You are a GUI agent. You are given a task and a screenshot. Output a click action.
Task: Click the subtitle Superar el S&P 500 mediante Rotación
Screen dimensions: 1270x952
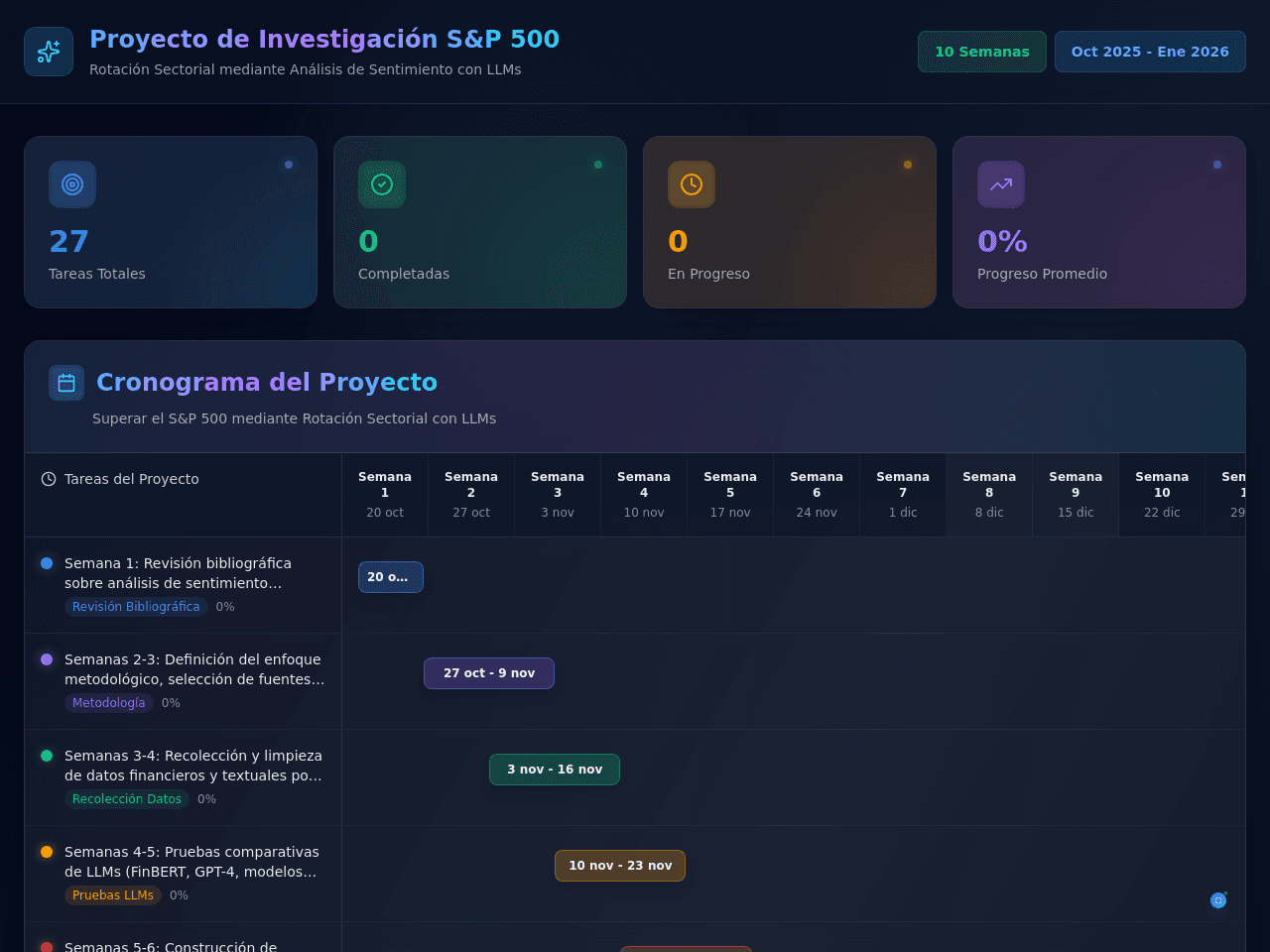click(x=294, y=418)
